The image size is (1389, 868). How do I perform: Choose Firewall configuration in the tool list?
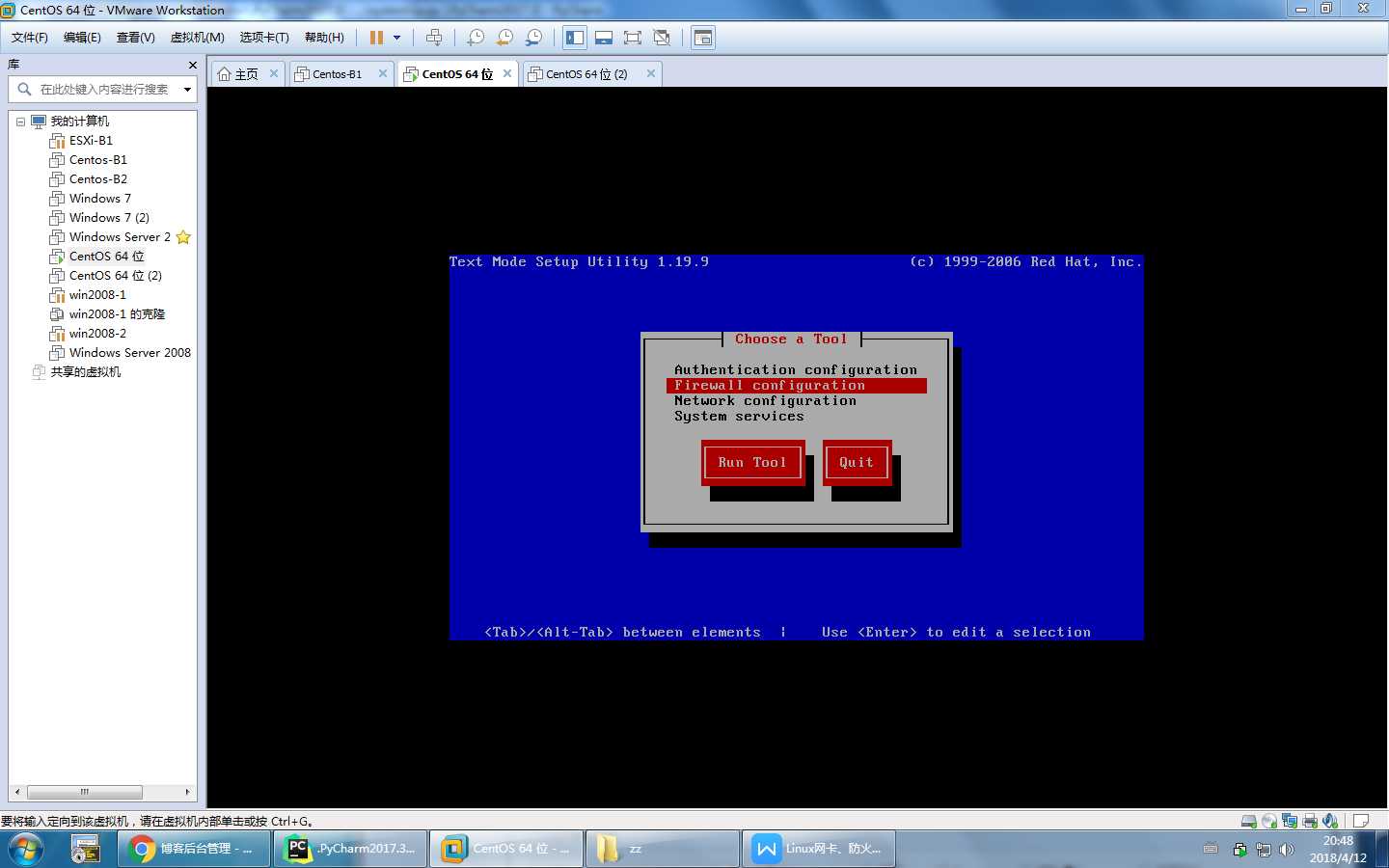coord(797,386)
